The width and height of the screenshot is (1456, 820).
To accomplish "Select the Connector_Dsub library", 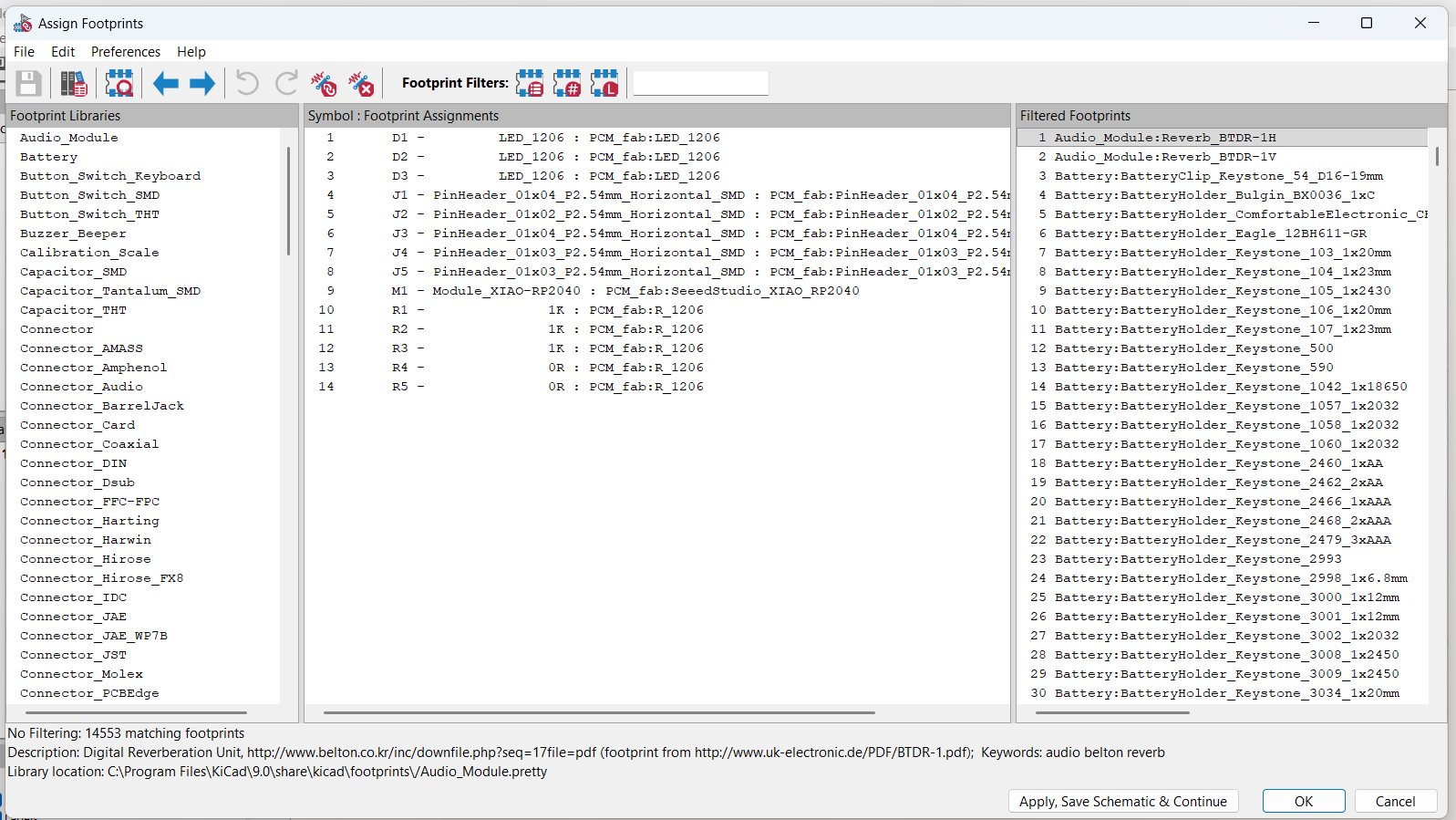I will (x=77, y=483).
